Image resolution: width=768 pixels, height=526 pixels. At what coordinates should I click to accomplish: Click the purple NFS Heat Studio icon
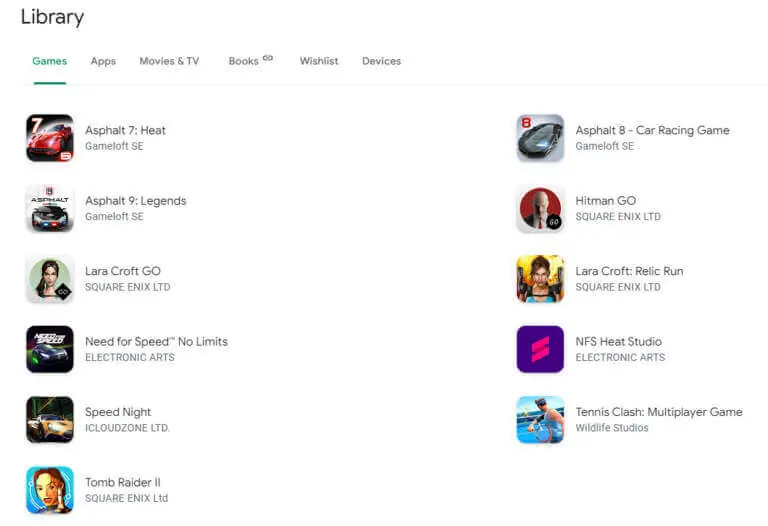540,349
